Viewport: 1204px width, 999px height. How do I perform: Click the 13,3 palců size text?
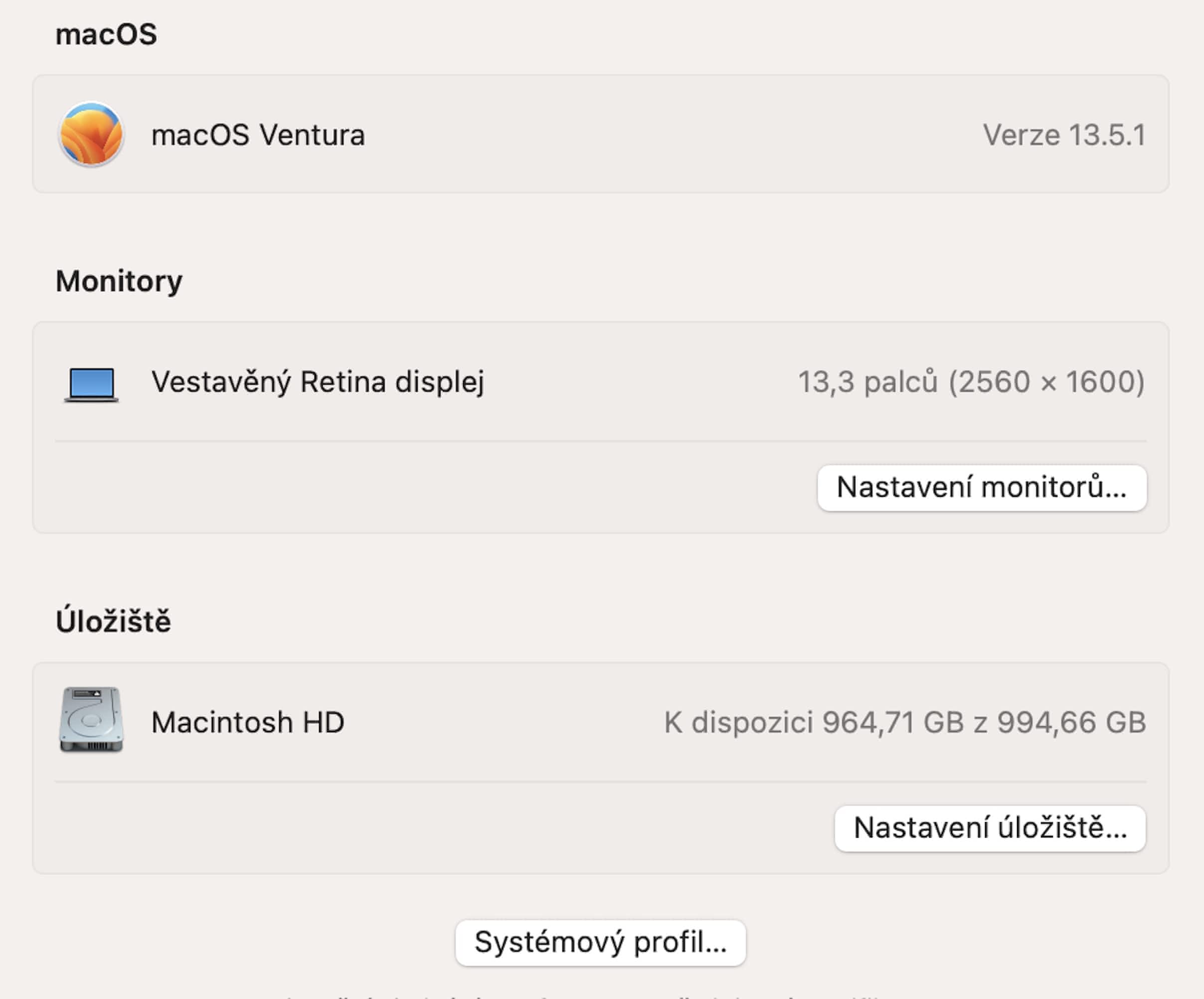pyautogui.click(x=868, y=382)
